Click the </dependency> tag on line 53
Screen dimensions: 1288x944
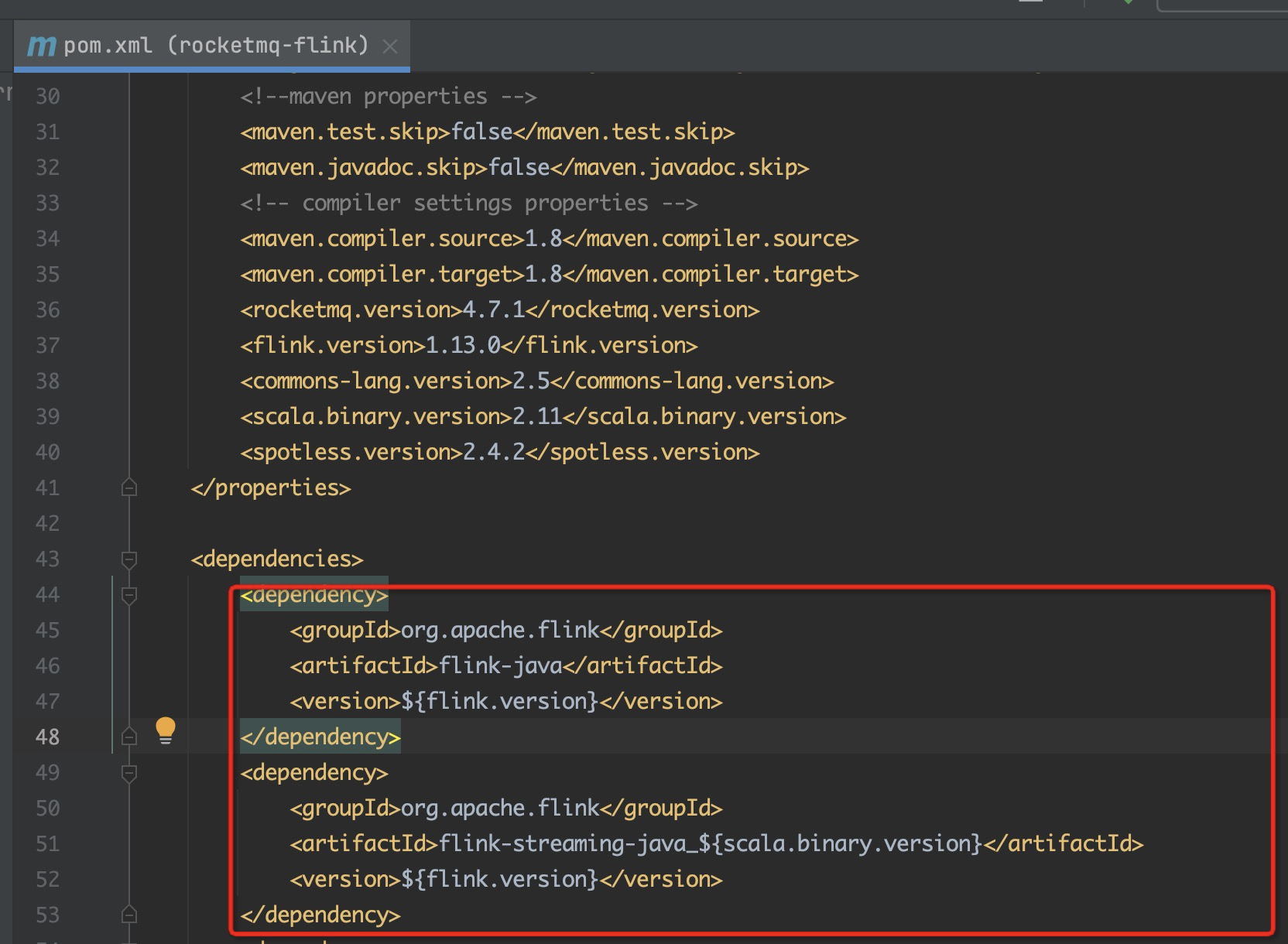click(320, 915)
